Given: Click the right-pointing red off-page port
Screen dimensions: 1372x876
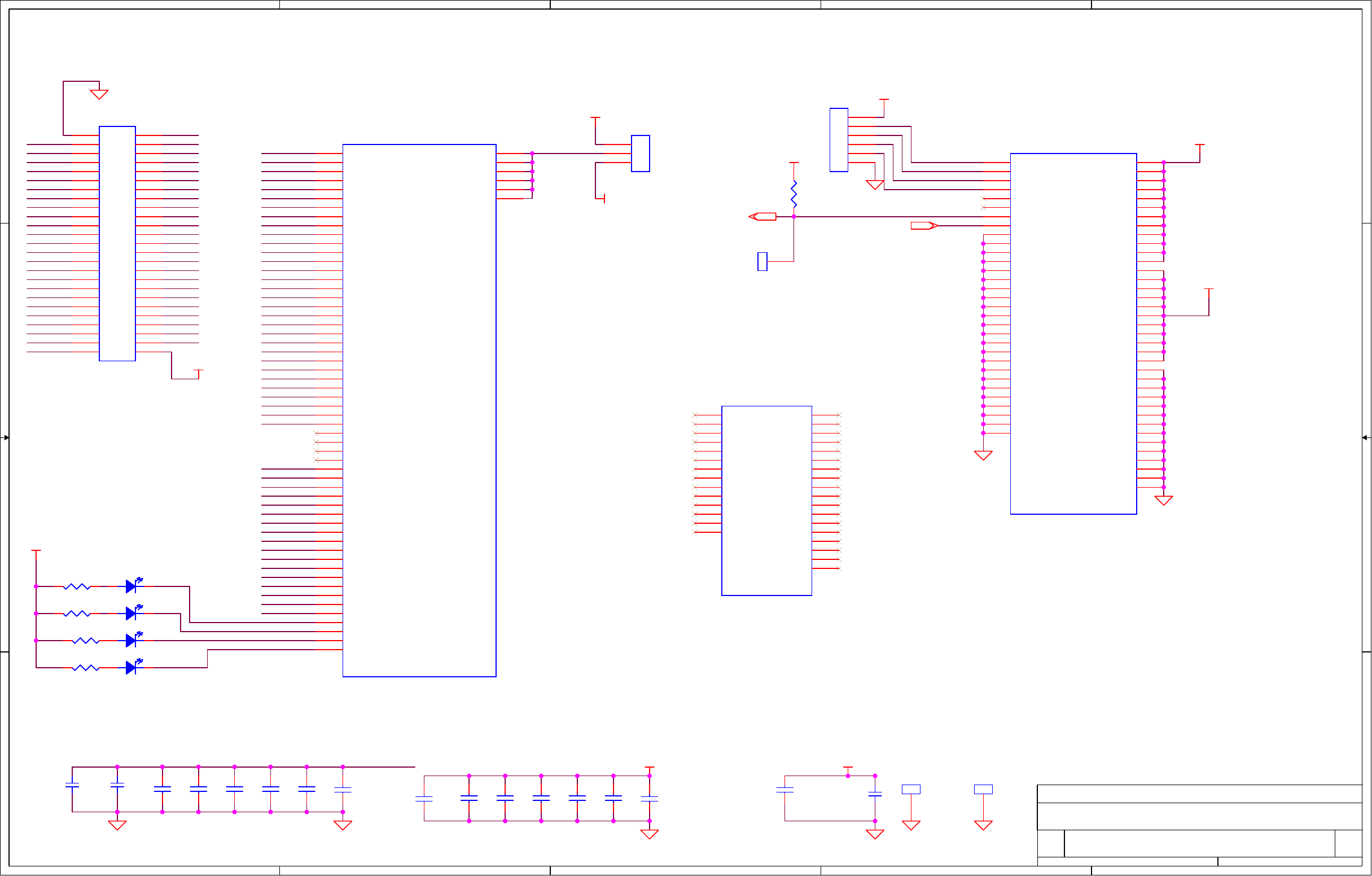Looking at the screenshot, I should point(924,226).
